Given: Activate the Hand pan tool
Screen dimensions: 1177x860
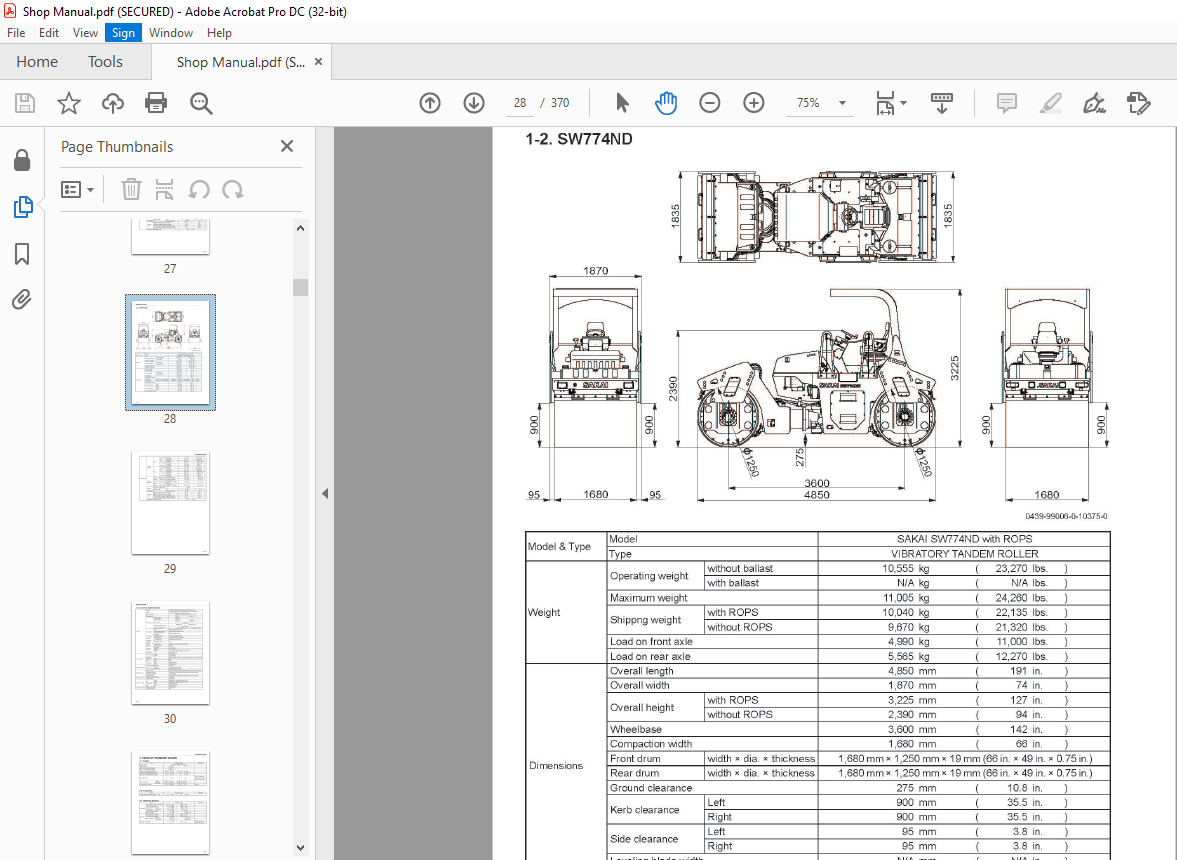Looking at the screenshot, I should click(666, 103).
